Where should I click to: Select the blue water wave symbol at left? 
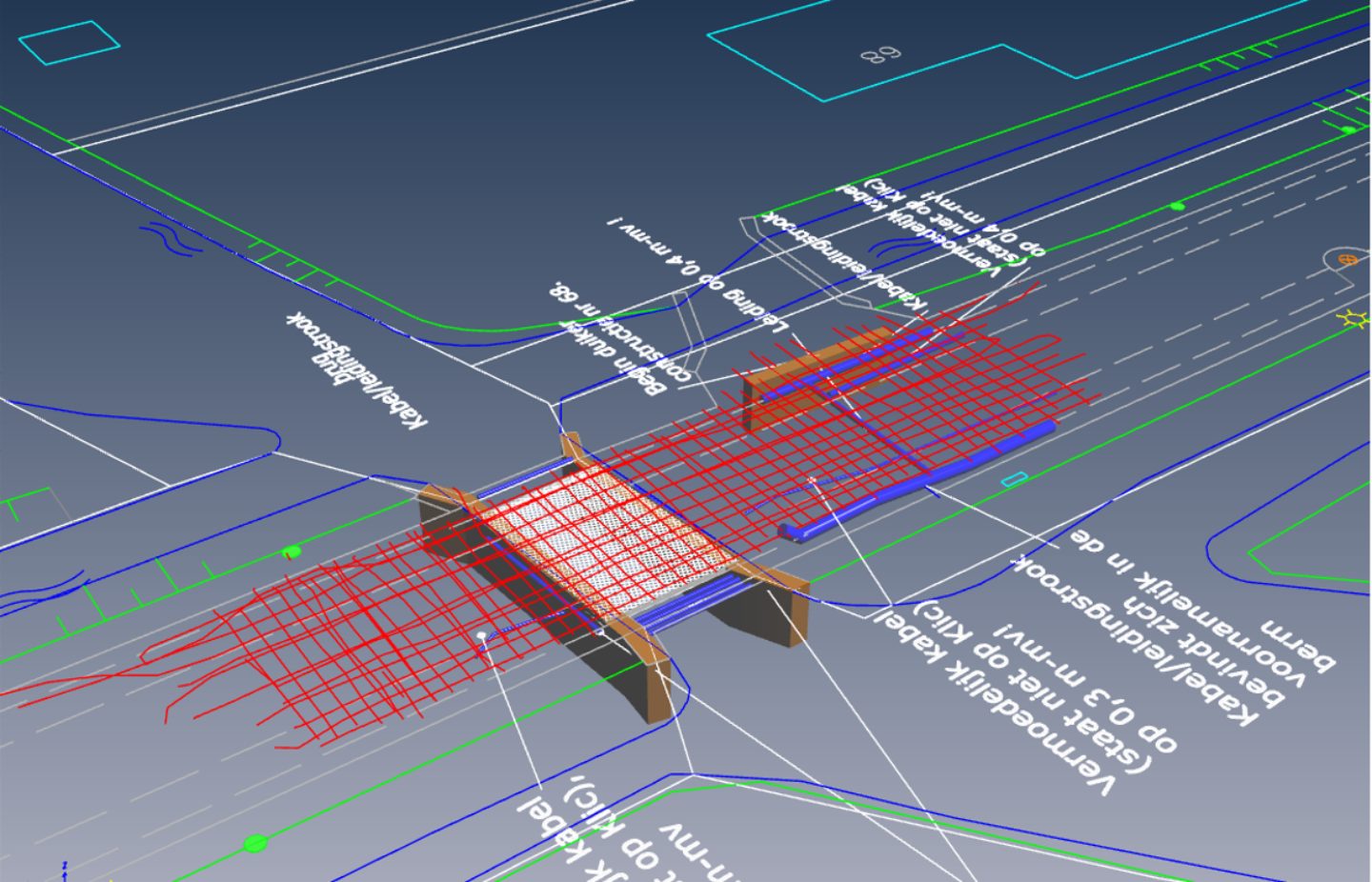pyautogui.click(x=169, y=238)
